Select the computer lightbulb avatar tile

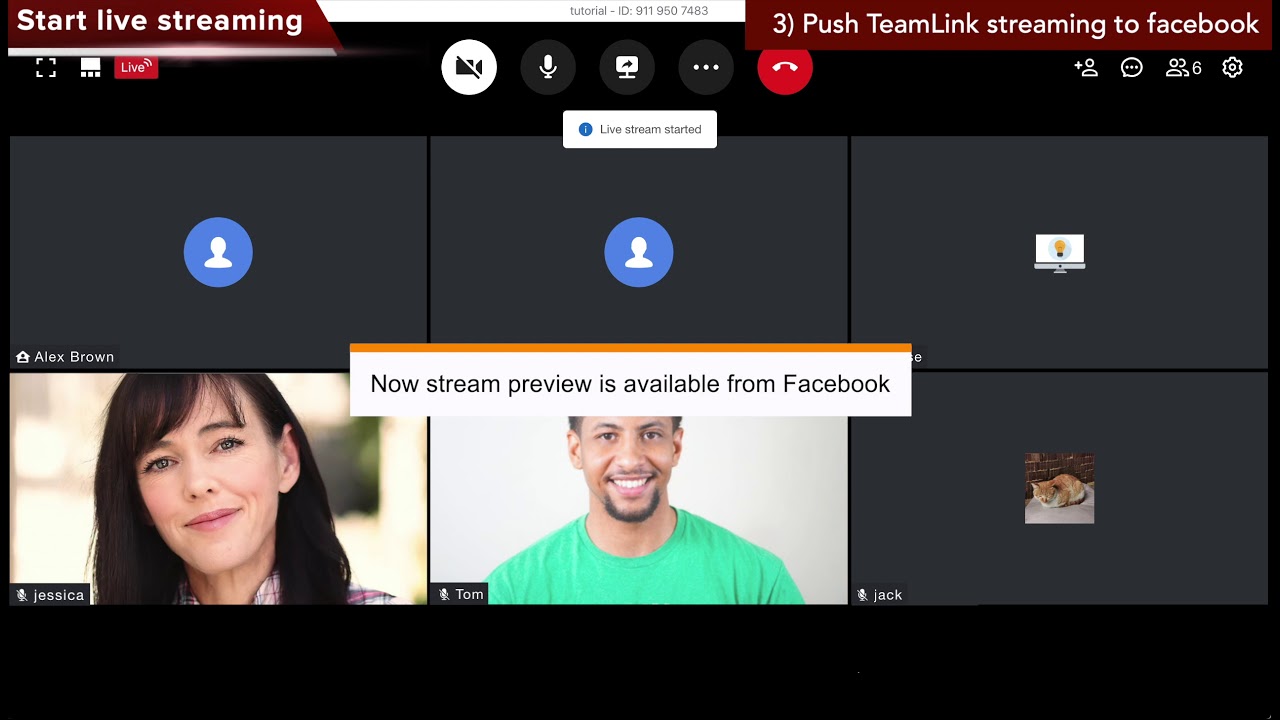(1060, 253)
